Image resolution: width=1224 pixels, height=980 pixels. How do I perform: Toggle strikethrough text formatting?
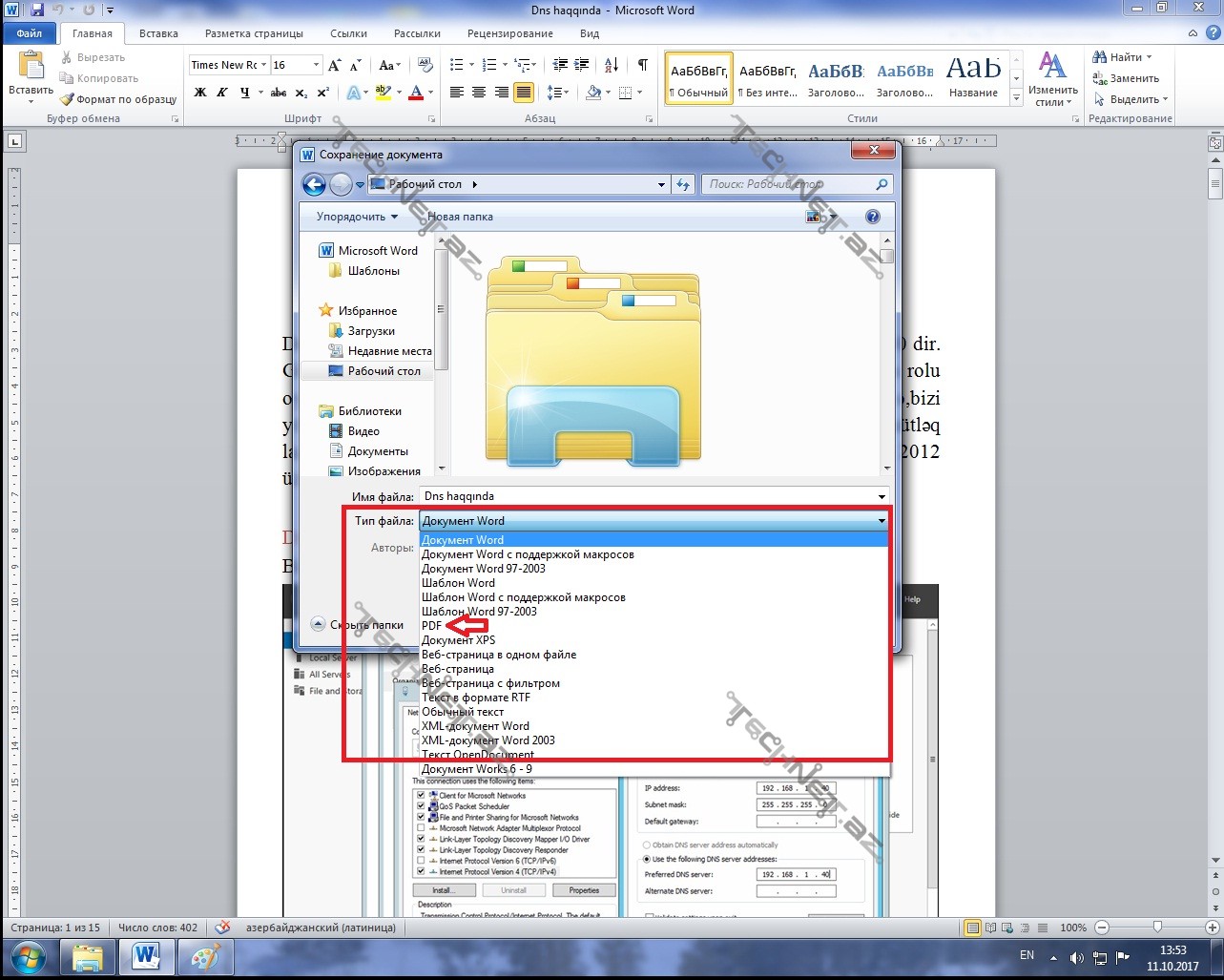click(279, 93)
